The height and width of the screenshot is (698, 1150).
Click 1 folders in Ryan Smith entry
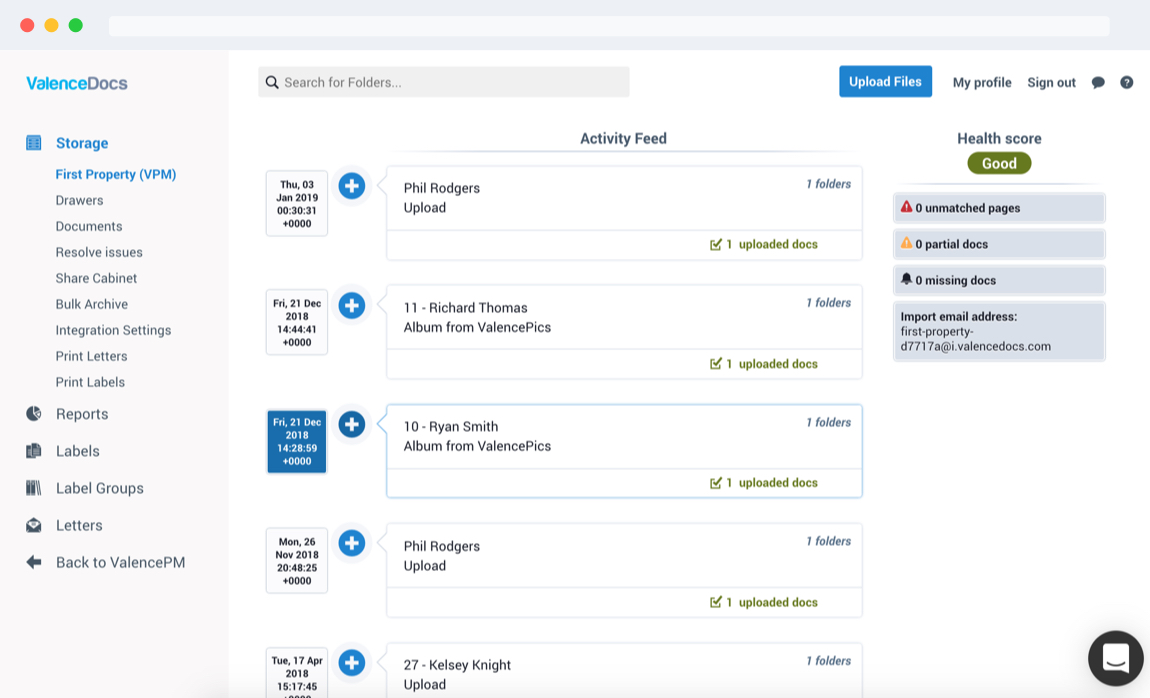[x=829, y=422]
